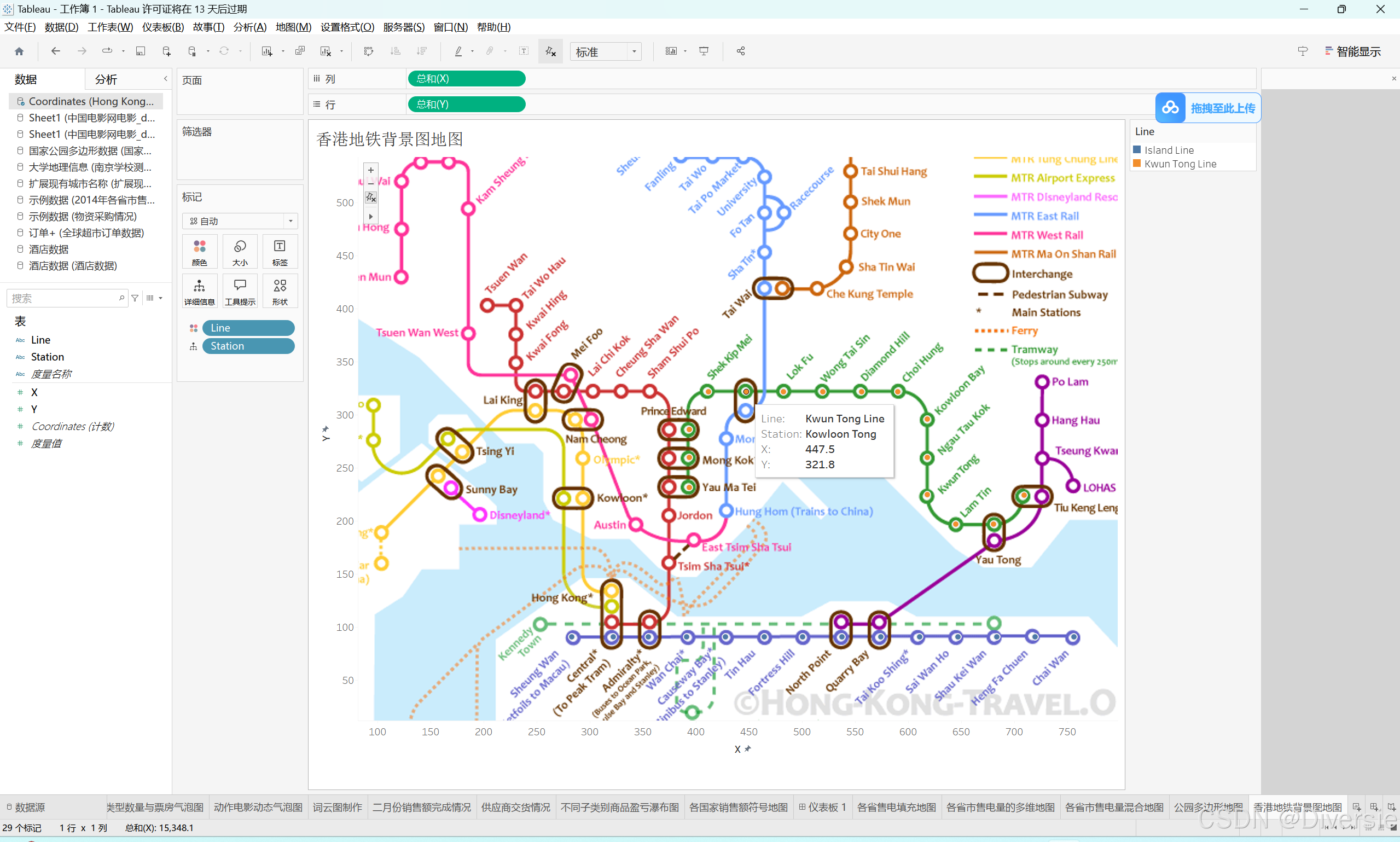Select the X measure field

pos(34,392)
